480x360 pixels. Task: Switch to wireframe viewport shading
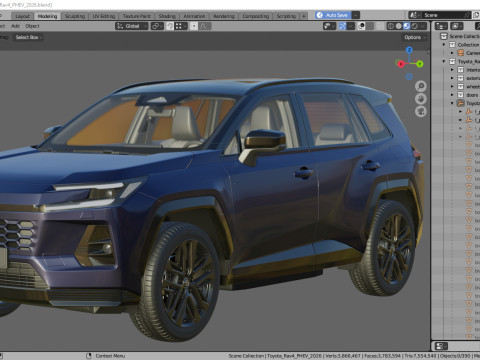(x=390, y=26)
